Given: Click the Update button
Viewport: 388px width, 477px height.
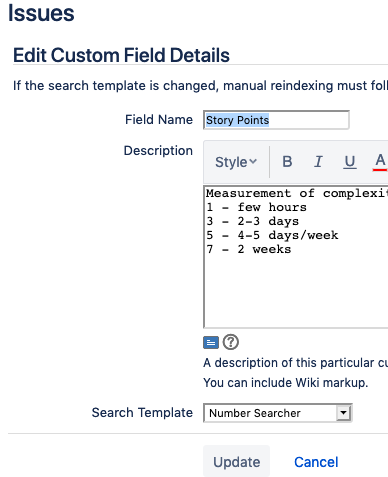Looking at the screenshot, I should [x=236, y=462].
